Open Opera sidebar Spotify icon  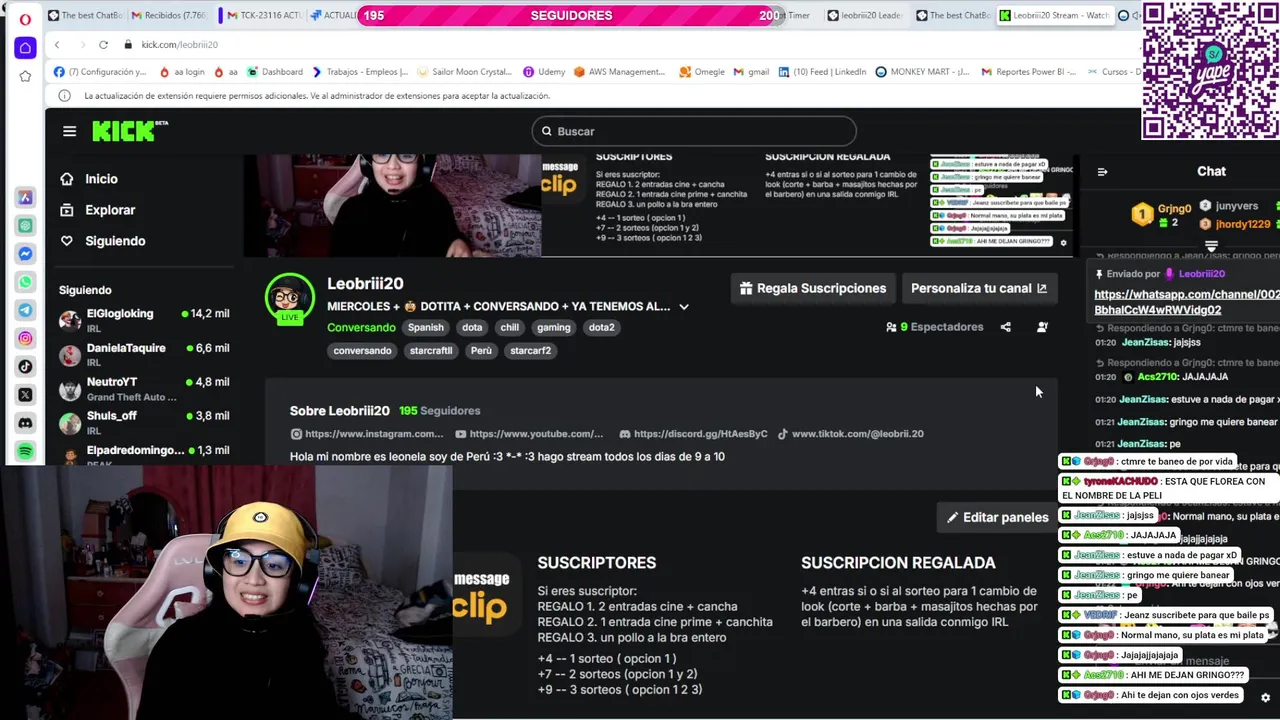coord(26,451)
